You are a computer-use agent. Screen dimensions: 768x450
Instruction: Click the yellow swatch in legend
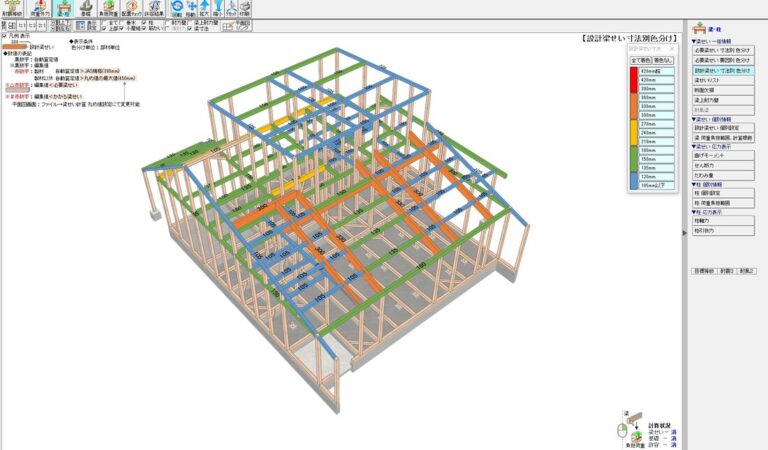coord(634,133)
